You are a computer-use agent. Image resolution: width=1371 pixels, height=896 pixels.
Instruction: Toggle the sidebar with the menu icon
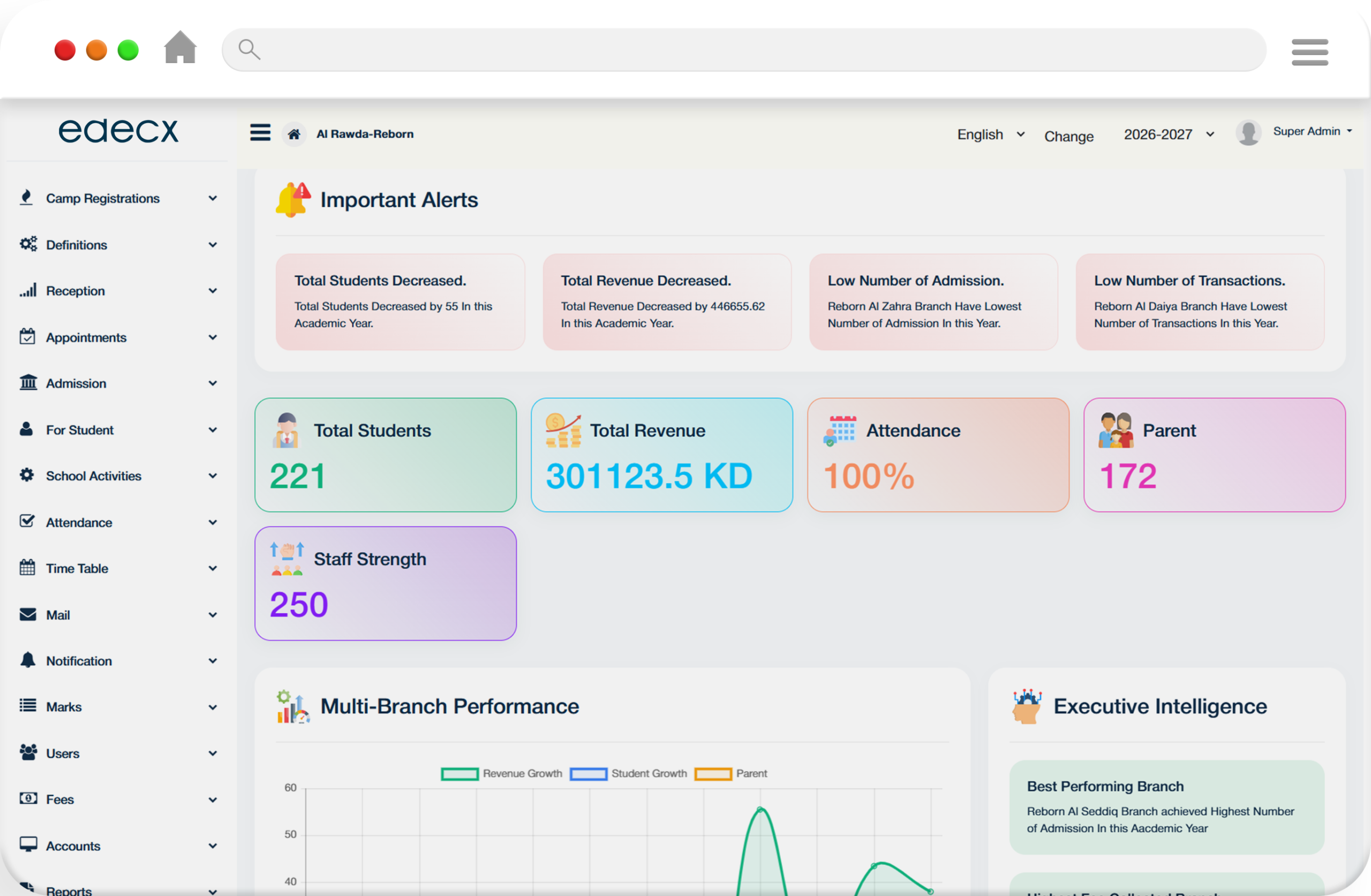[260, 132]
